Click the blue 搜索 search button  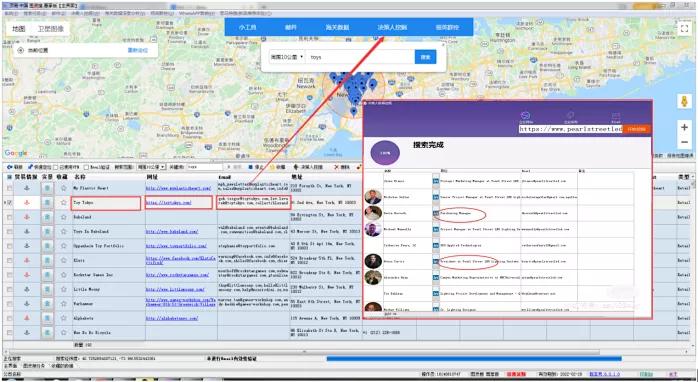pyautogui.click(x=425, y=57)
